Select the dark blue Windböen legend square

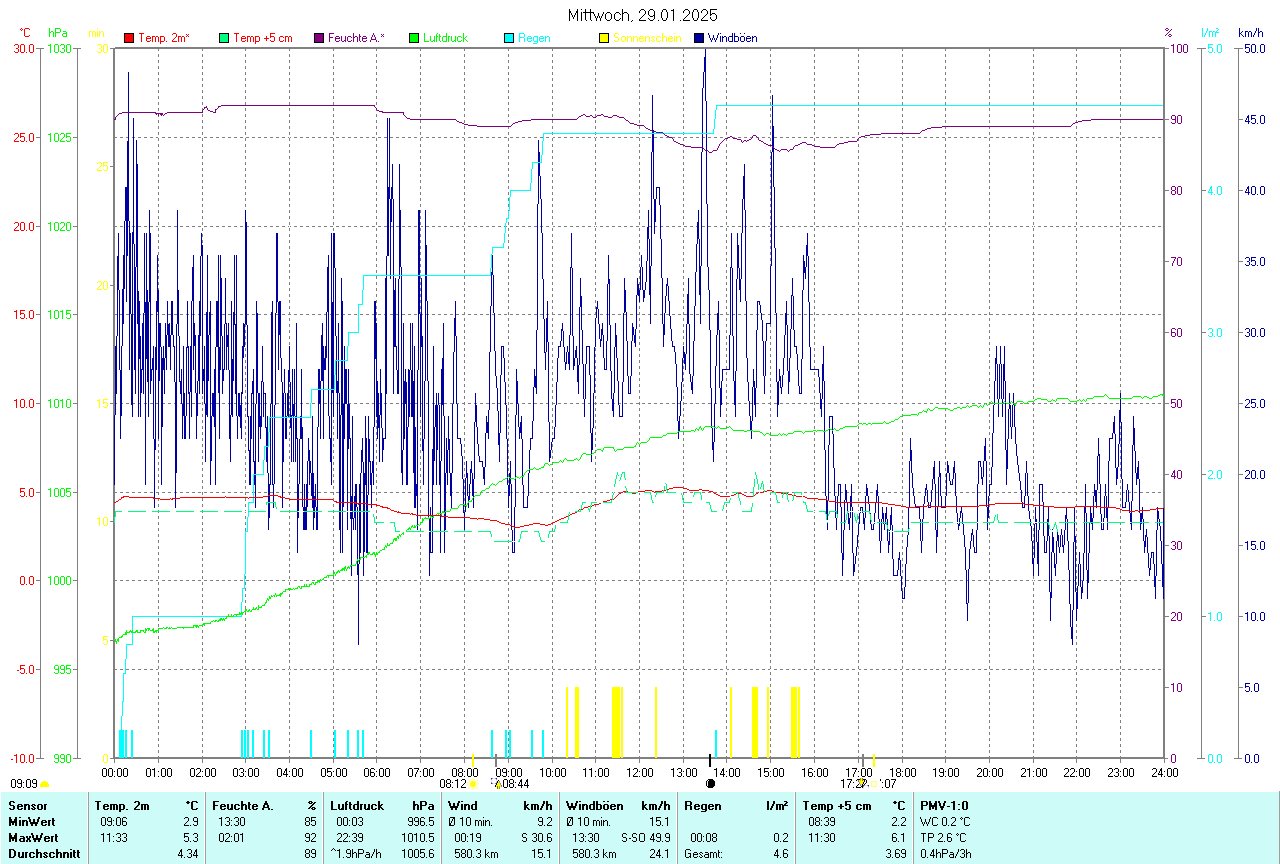click(698, 38)
